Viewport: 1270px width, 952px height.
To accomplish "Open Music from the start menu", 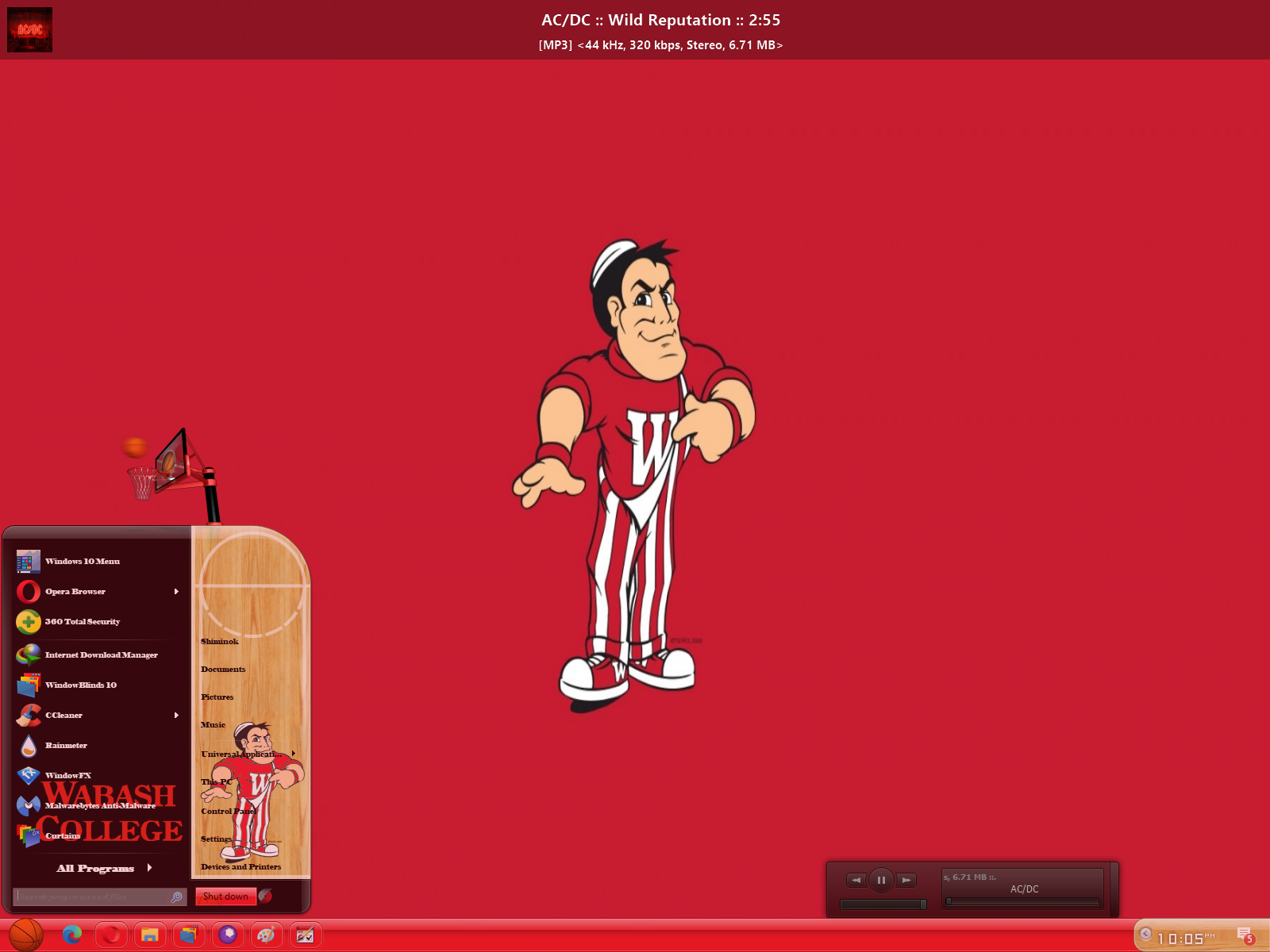I will coord(213,724).
